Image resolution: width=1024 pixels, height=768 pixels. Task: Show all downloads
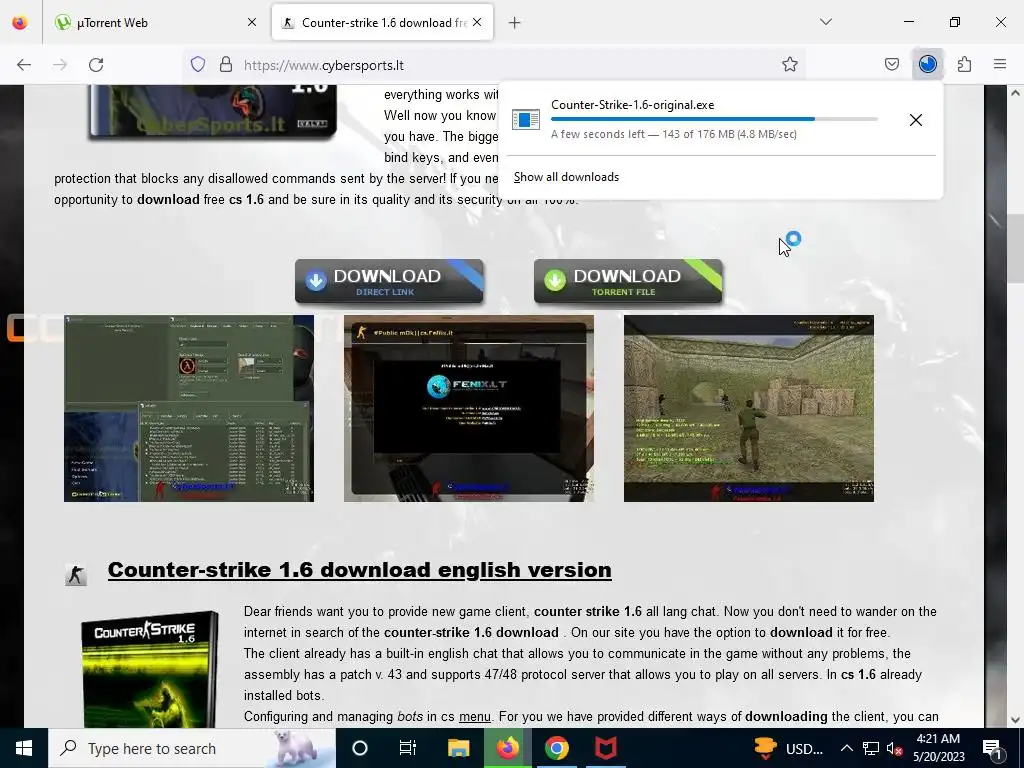566,177
